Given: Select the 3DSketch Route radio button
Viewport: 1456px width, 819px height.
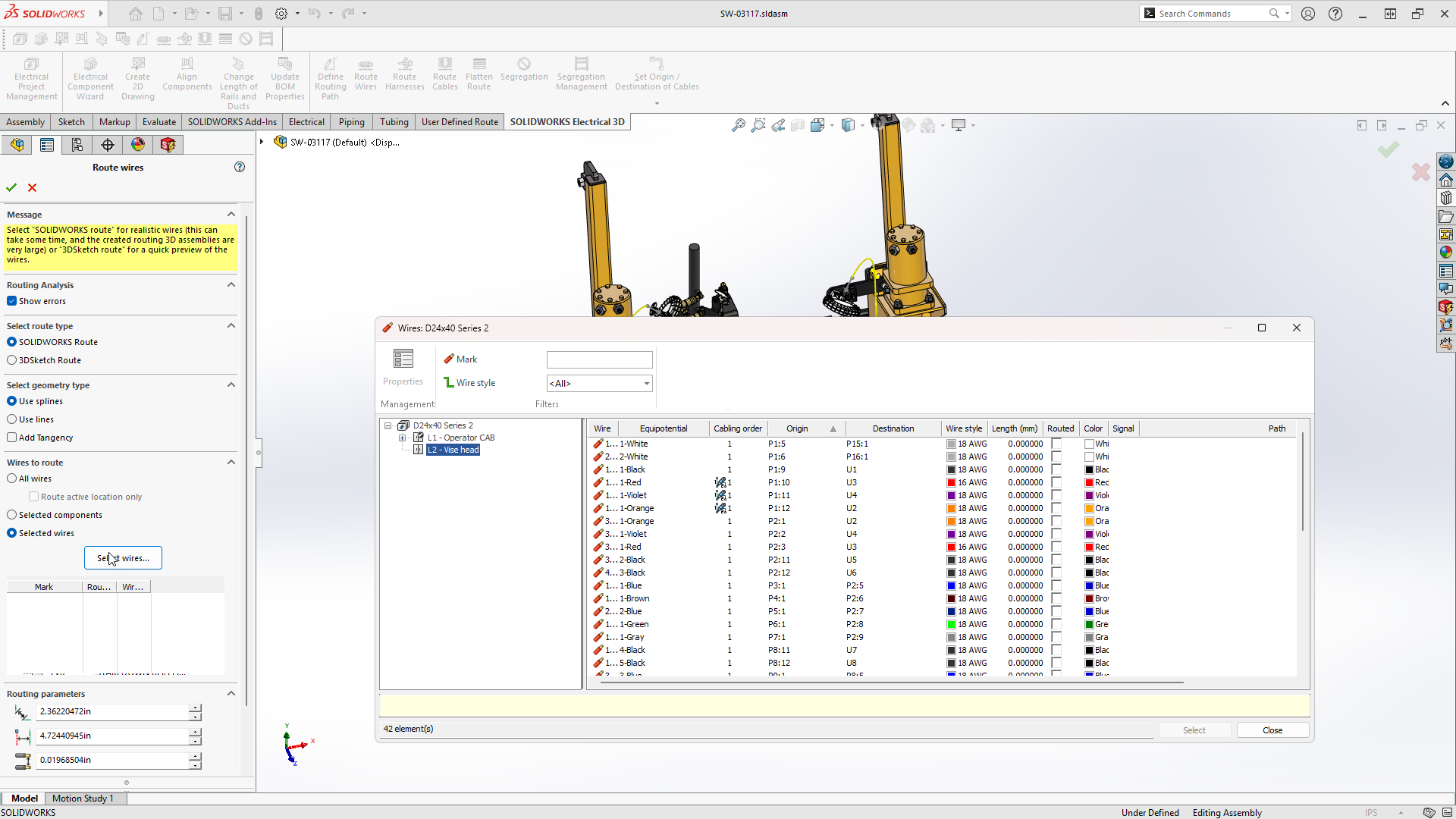Looking at the screenshot, I should (x=12, y=360).
